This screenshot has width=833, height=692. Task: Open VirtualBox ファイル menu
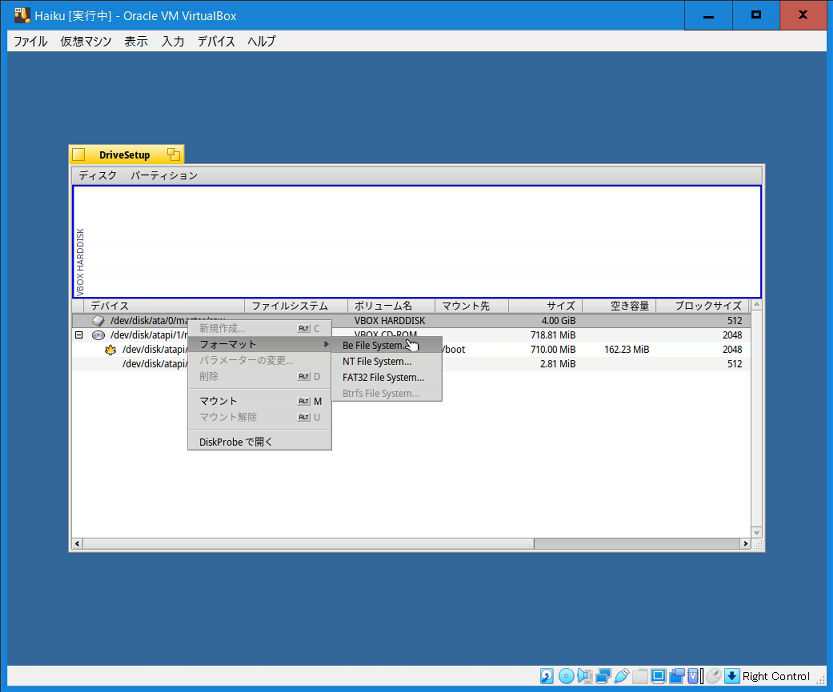coord(30,41)
